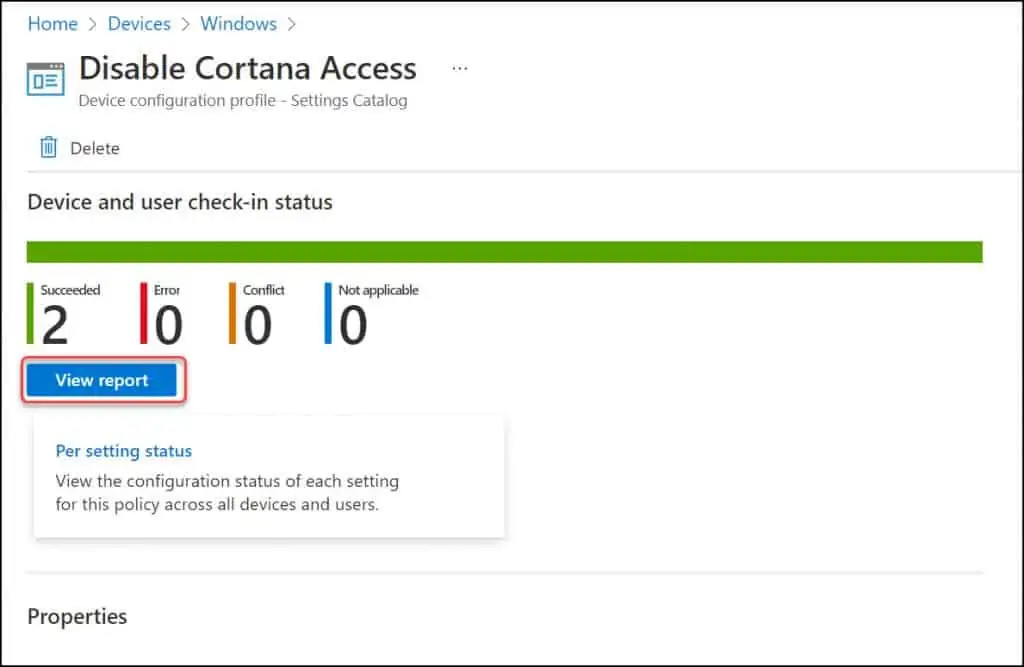Viewport: 1024px width, 667px height.
Task: Select the Succeeded count 2
Action: point(55,325)
